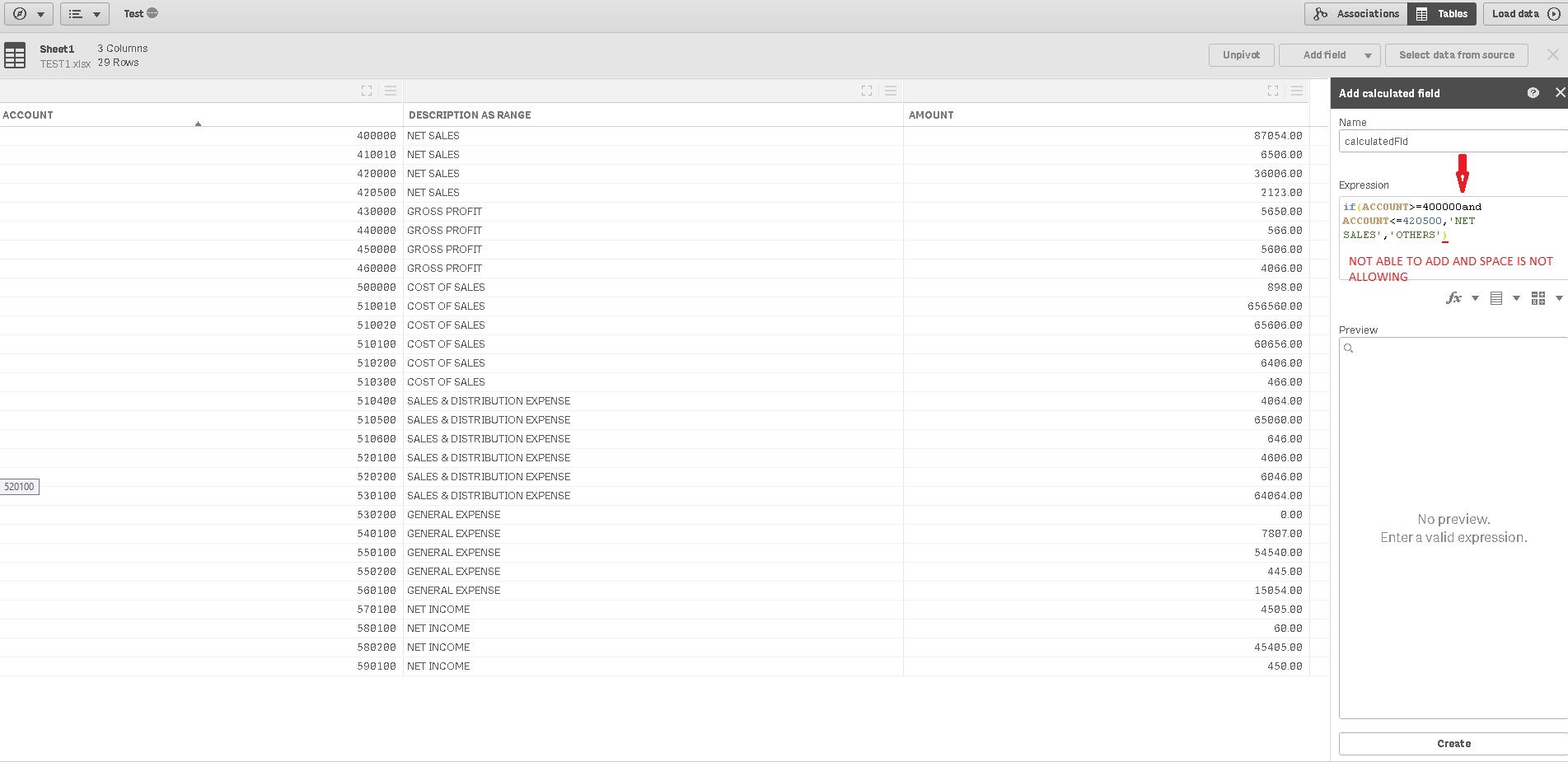This screenshot has height=762, width=1568.
Task: Click amount 656560.00
Action: (1275, 306)
